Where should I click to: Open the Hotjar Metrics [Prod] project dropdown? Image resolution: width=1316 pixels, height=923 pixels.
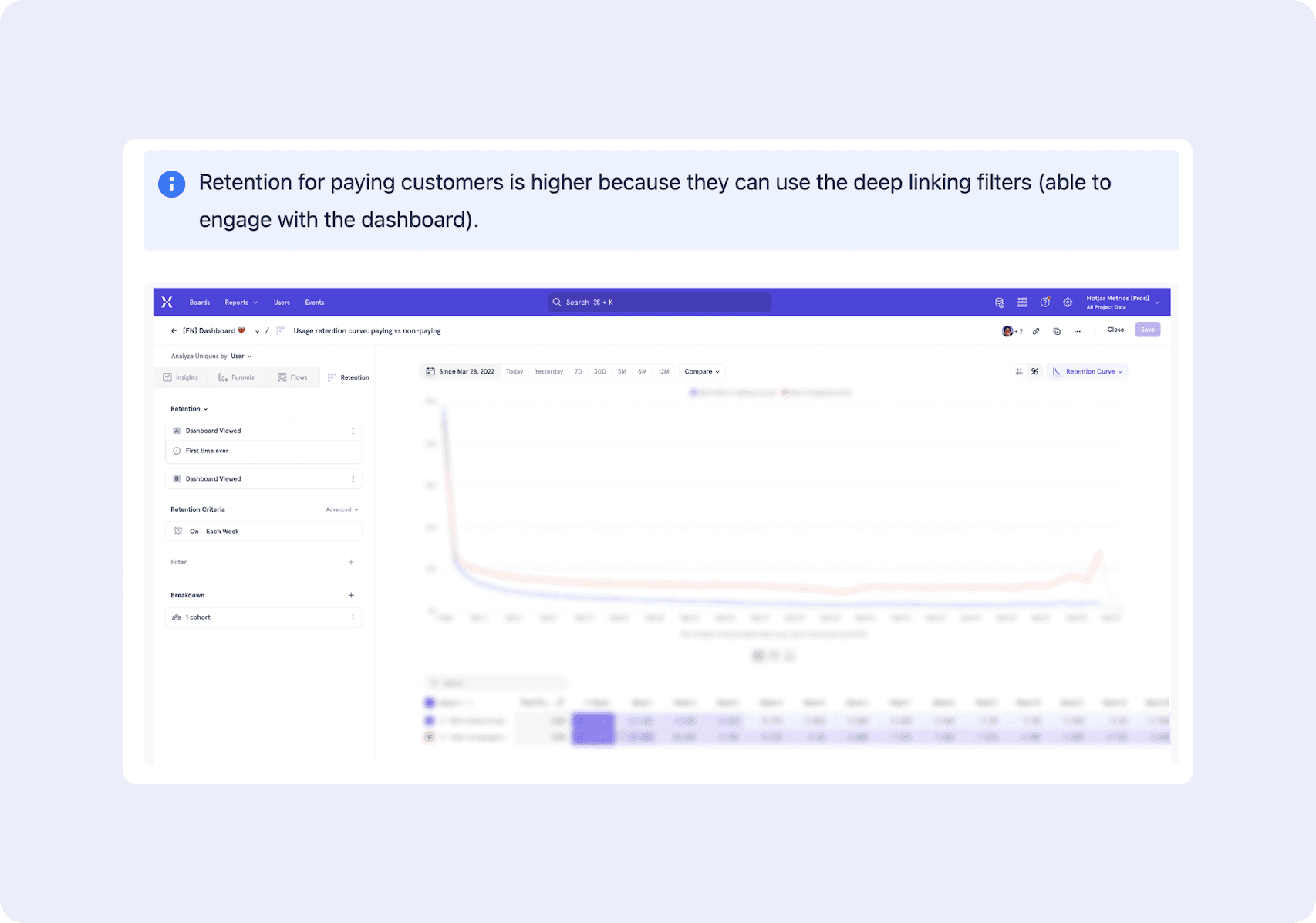pyautogui.click(x=1122, y=303)
